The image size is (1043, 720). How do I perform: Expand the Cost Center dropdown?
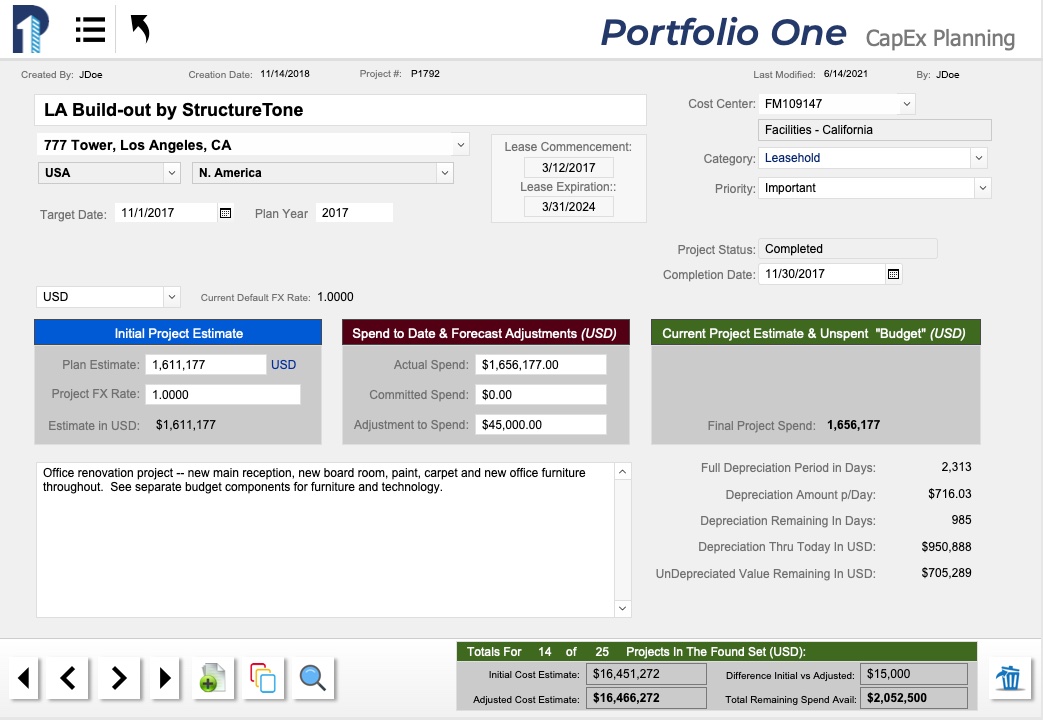pos(907,104)
